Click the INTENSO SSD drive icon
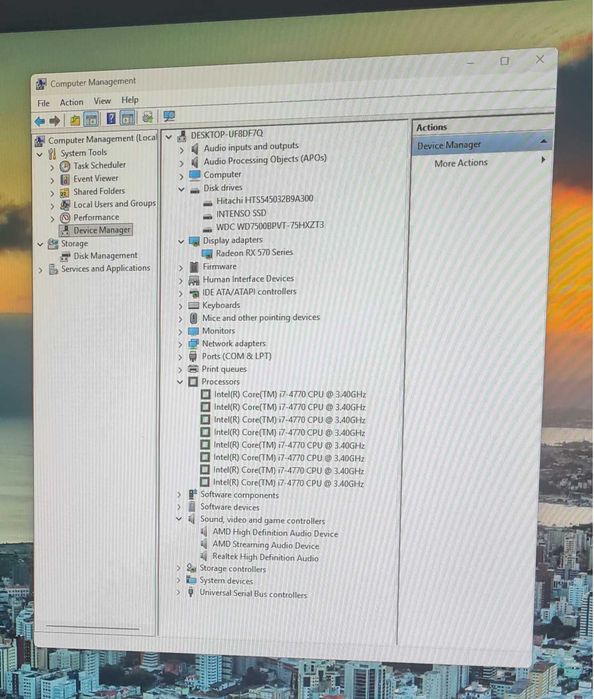 207,216
